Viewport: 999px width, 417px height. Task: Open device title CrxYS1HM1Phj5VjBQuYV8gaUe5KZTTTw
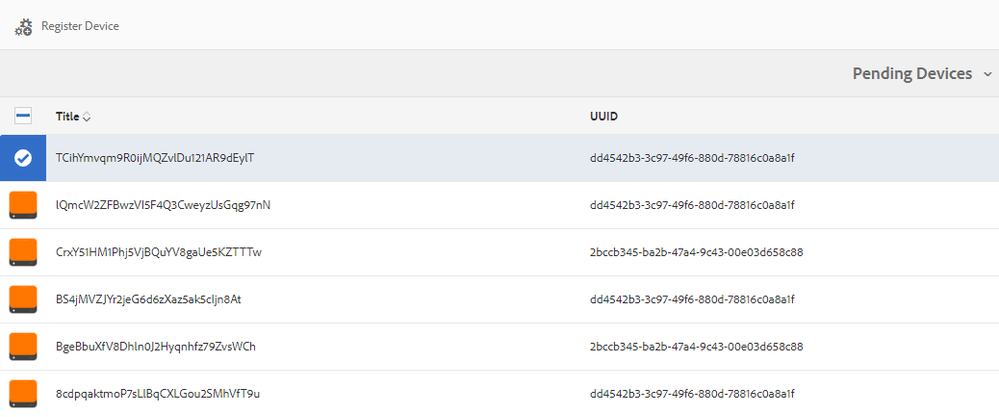coord(159,252)
